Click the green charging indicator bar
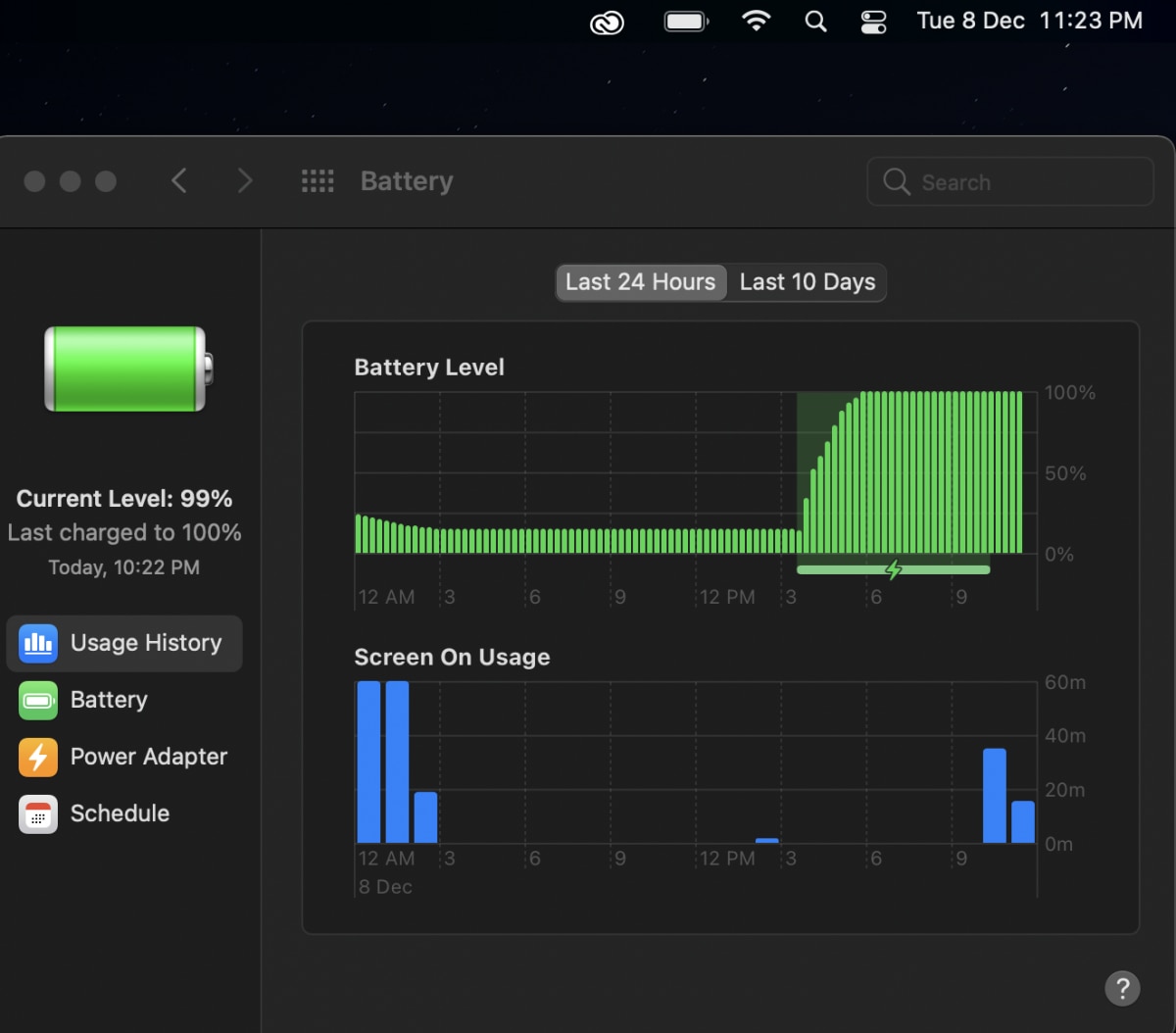Viewport: 1176px width, 1033px height. coord(893,569)
